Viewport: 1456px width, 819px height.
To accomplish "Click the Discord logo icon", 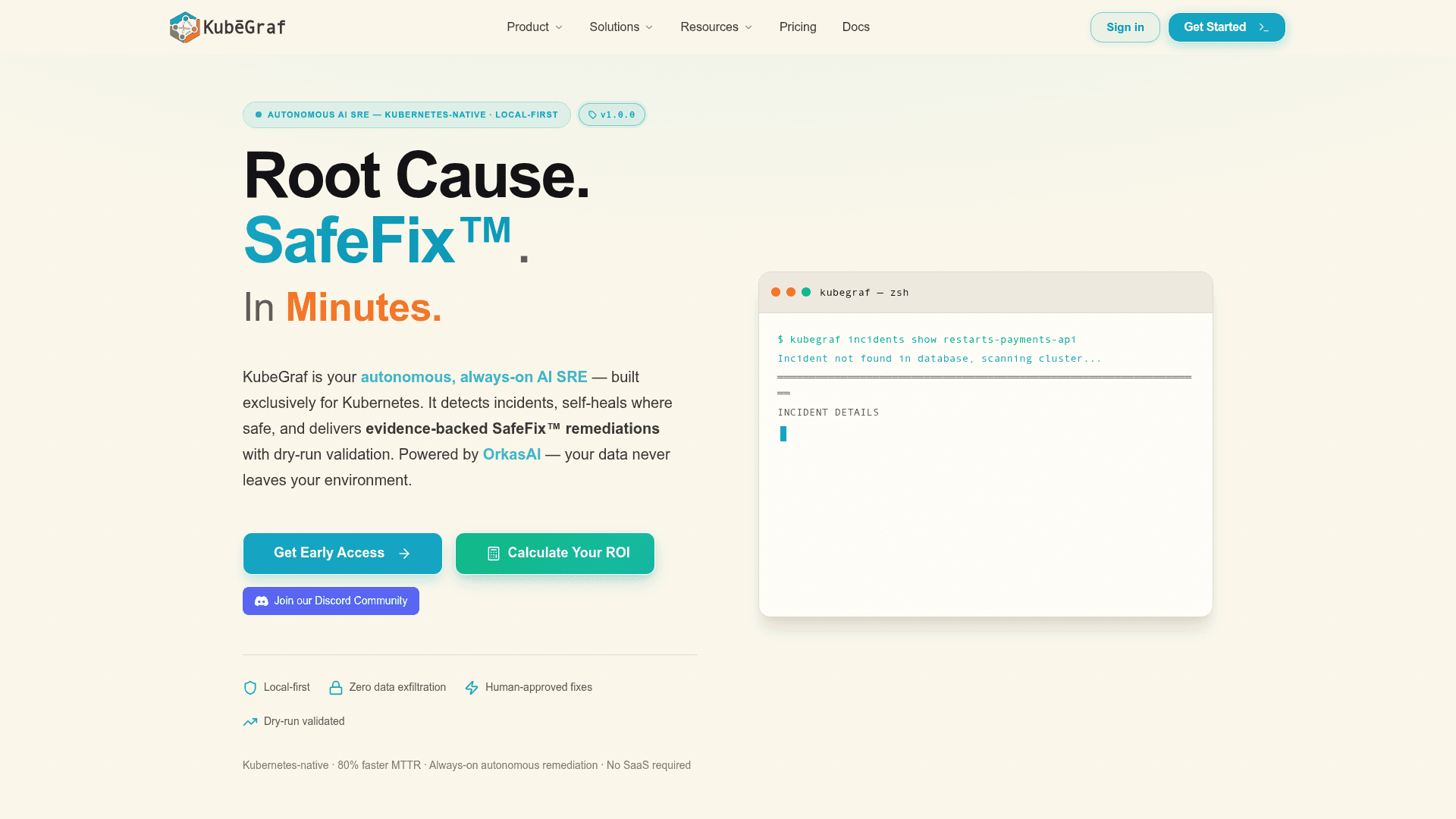I will click(x=262, y=601).
